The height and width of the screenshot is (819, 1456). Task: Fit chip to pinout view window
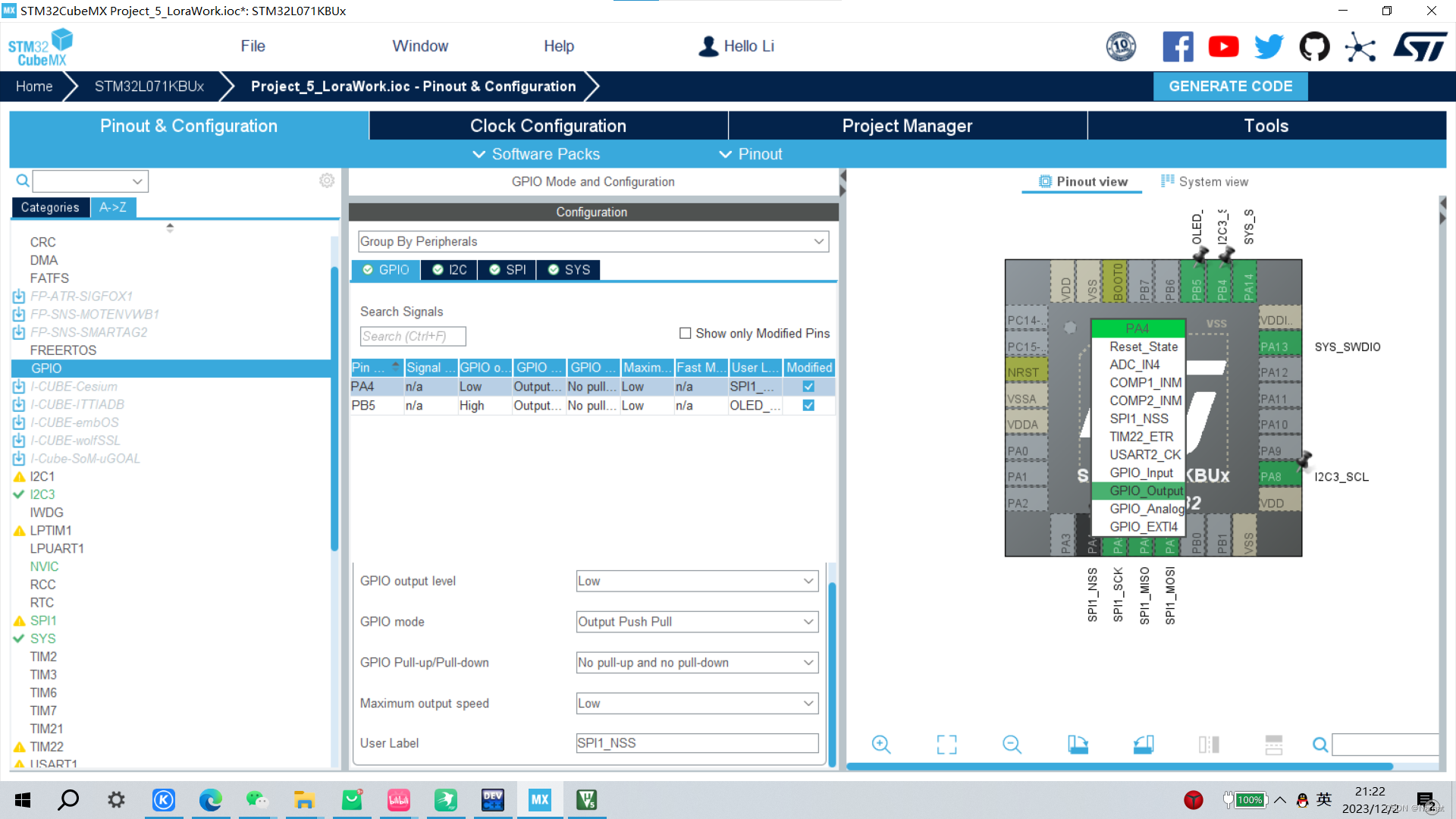pos(946,745)
